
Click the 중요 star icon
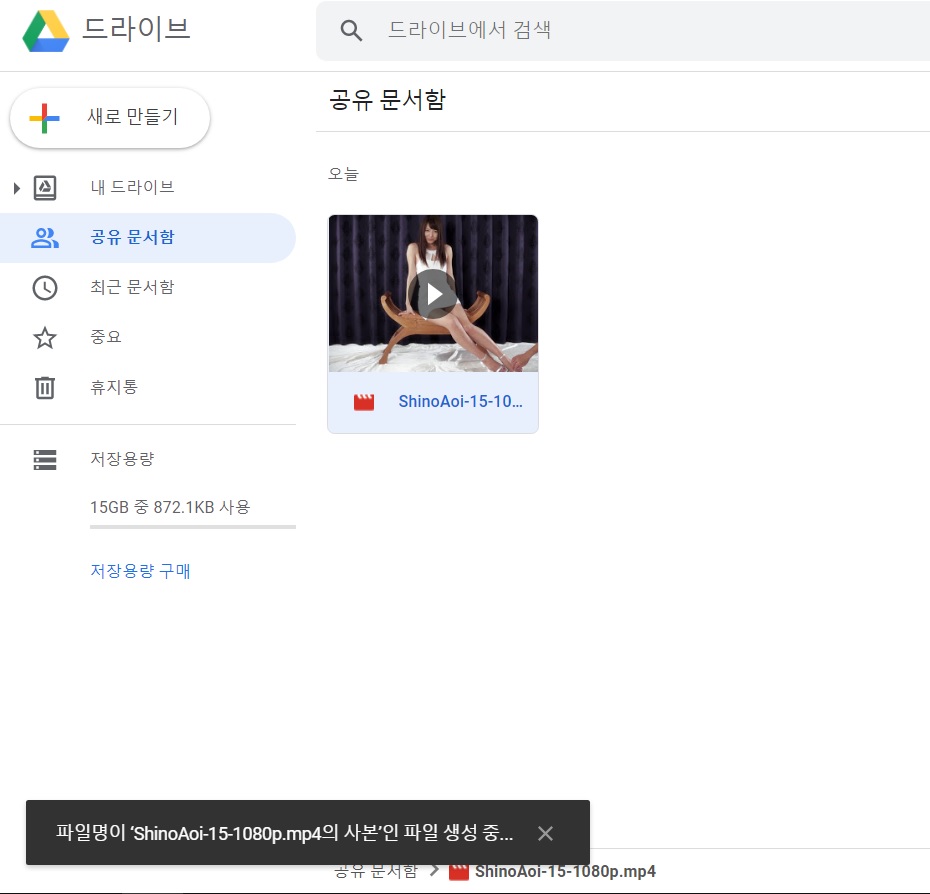tap(45, 338)
